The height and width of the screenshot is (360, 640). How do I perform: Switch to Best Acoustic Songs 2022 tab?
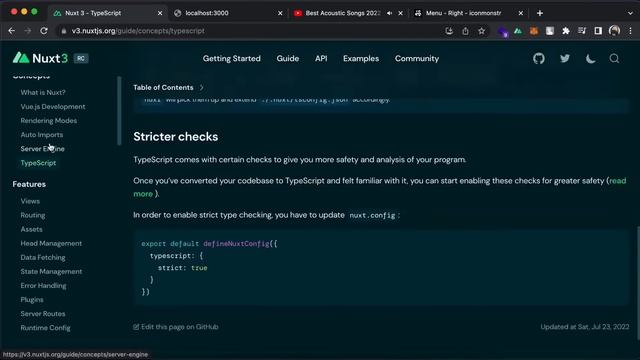pyautogui.click(x=347, y=13)
